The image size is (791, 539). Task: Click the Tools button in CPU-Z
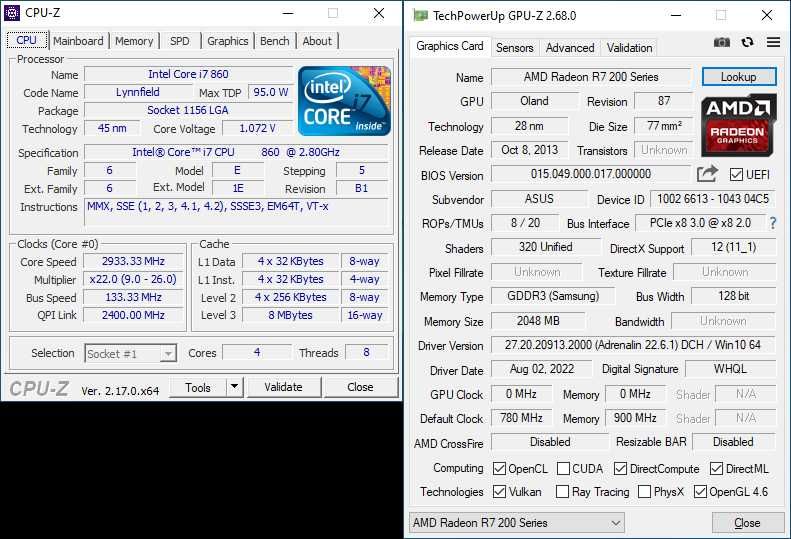tap(198, 387)
